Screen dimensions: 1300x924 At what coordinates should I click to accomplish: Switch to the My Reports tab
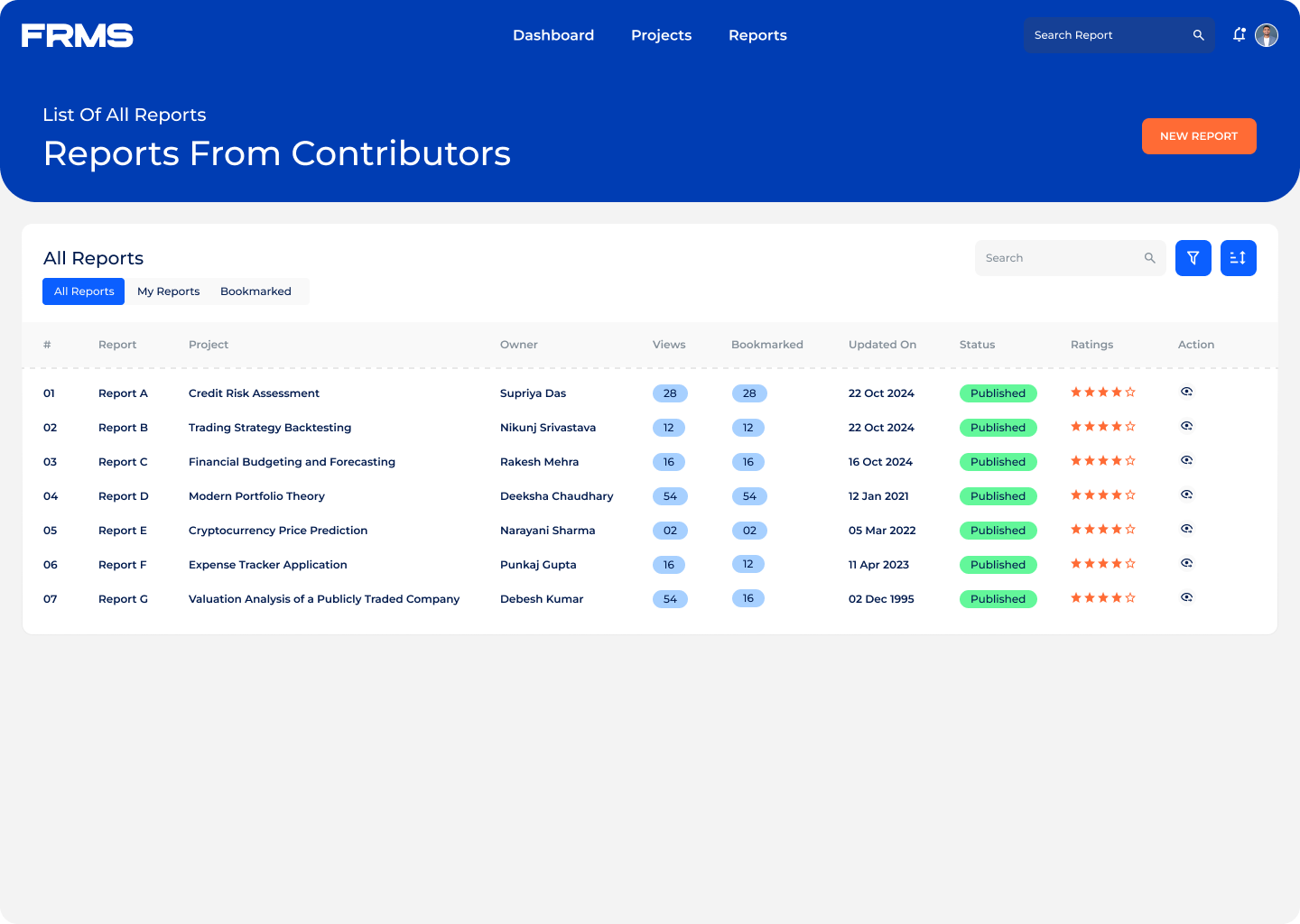pyautogui.click(x=168, y=291)
